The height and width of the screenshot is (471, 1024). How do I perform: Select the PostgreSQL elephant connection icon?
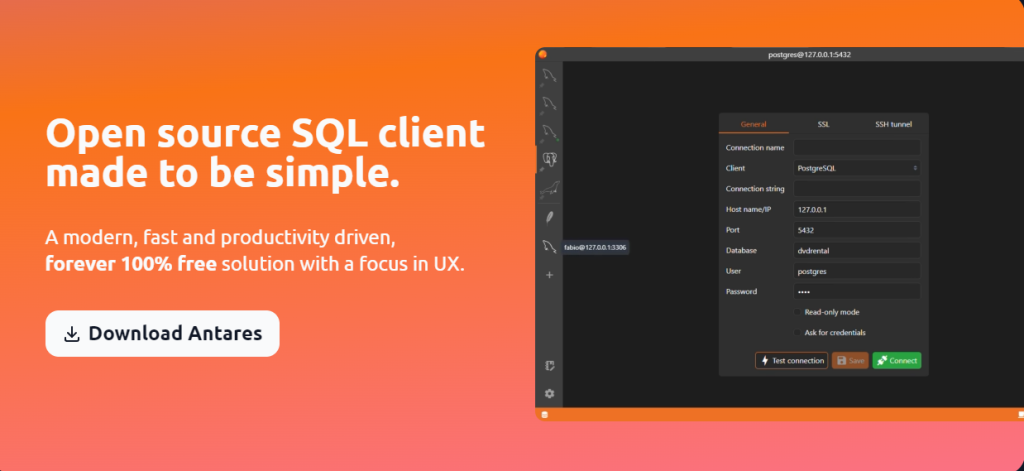point(549,159)
